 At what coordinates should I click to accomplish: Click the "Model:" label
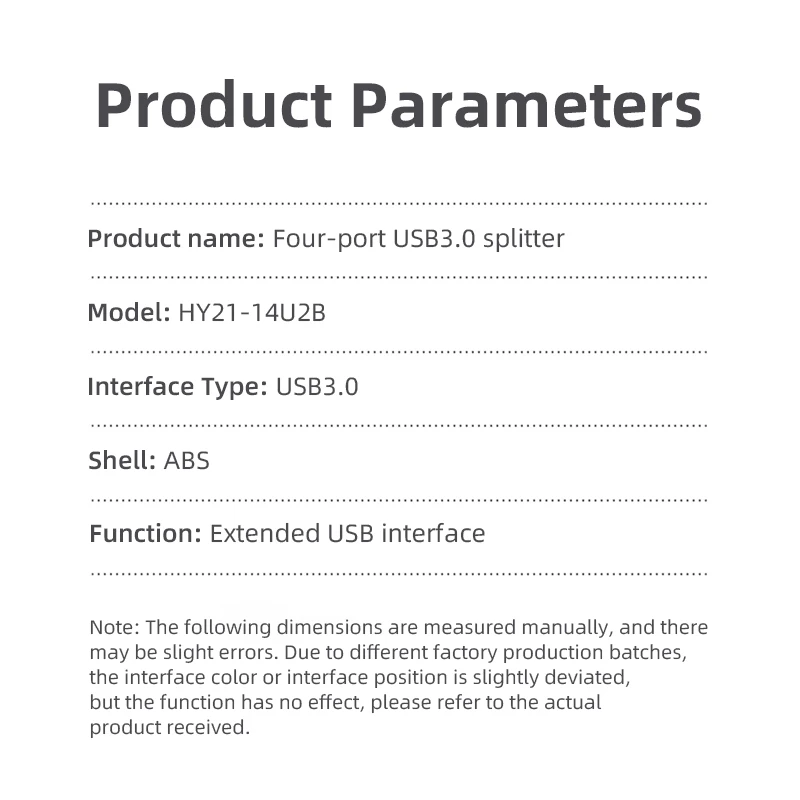(x=129, y=313)
